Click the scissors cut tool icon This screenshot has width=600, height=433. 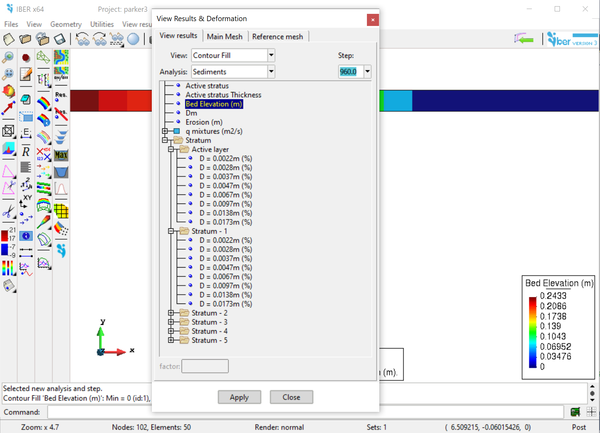pos(9,211)
